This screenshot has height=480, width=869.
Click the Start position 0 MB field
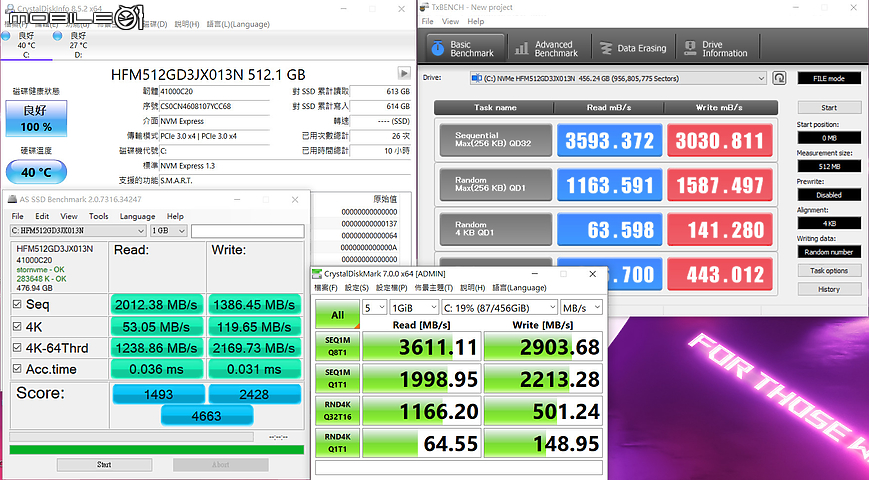click(829, 137)
